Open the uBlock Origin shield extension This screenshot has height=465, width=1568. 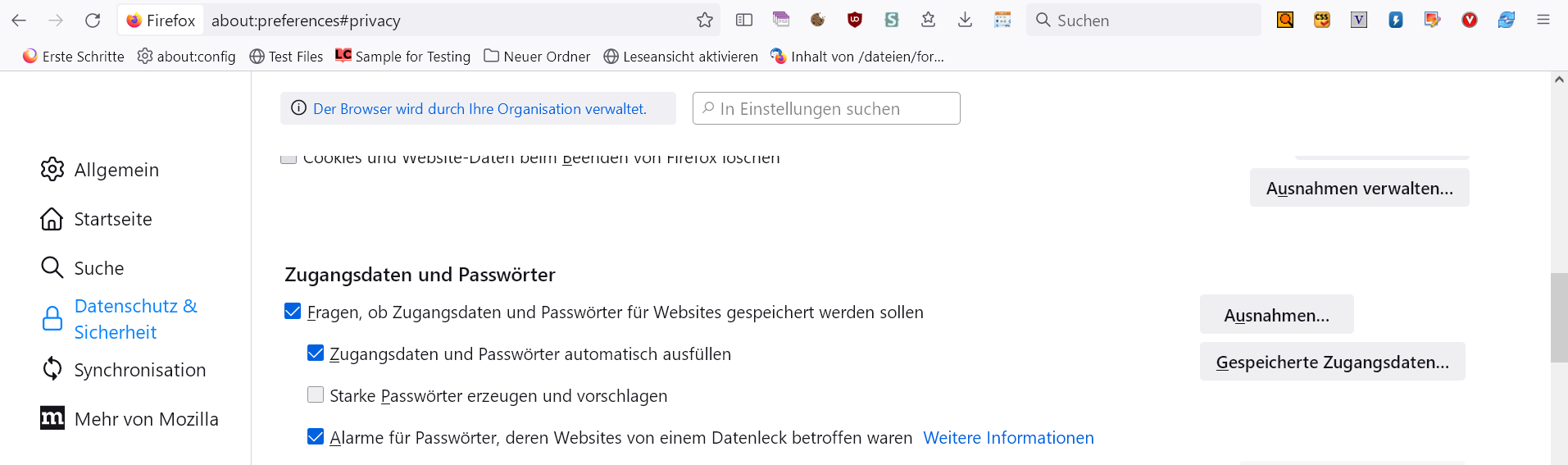coord(854,21)
